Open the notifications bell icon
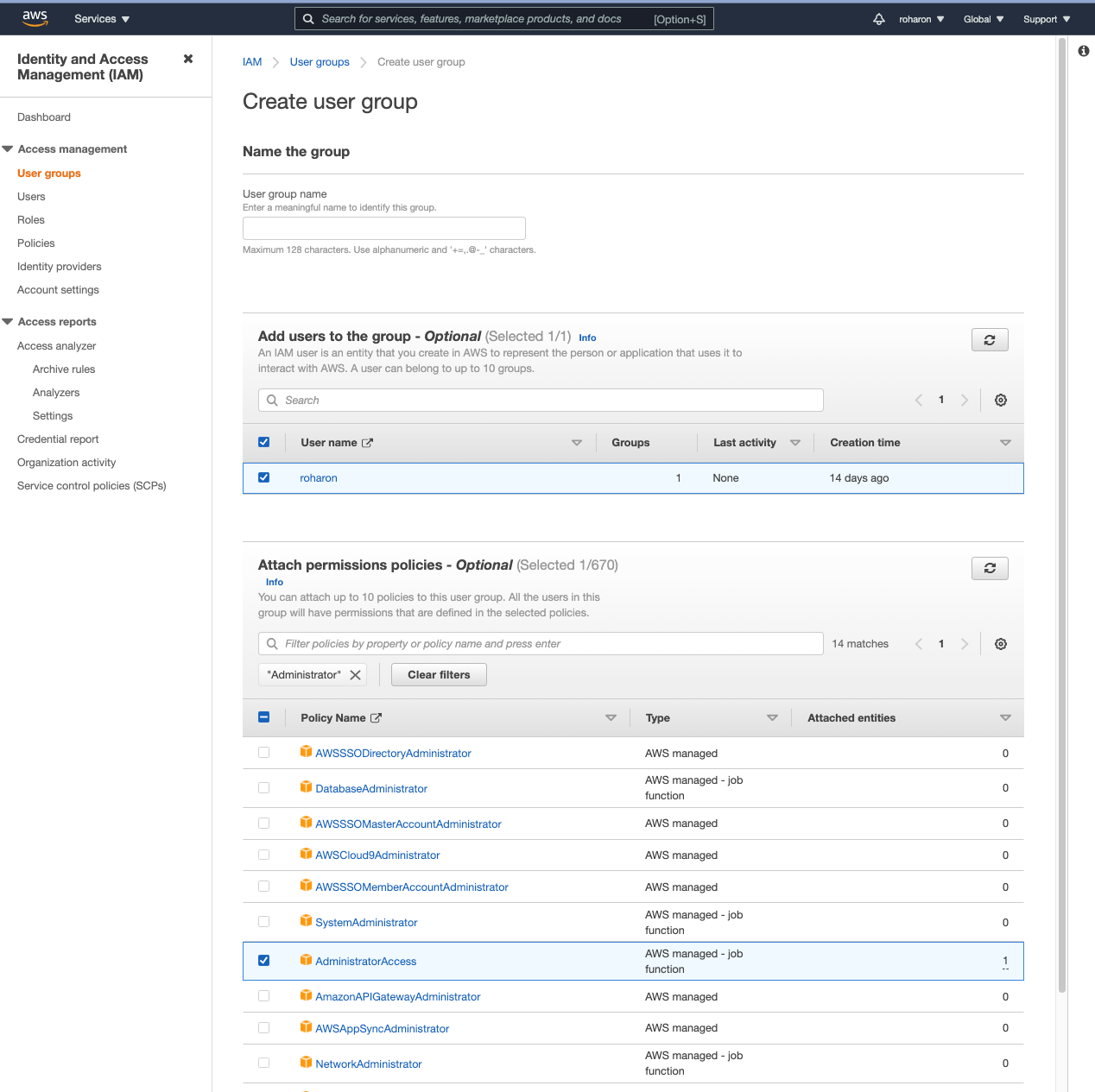 click(879, 19)
